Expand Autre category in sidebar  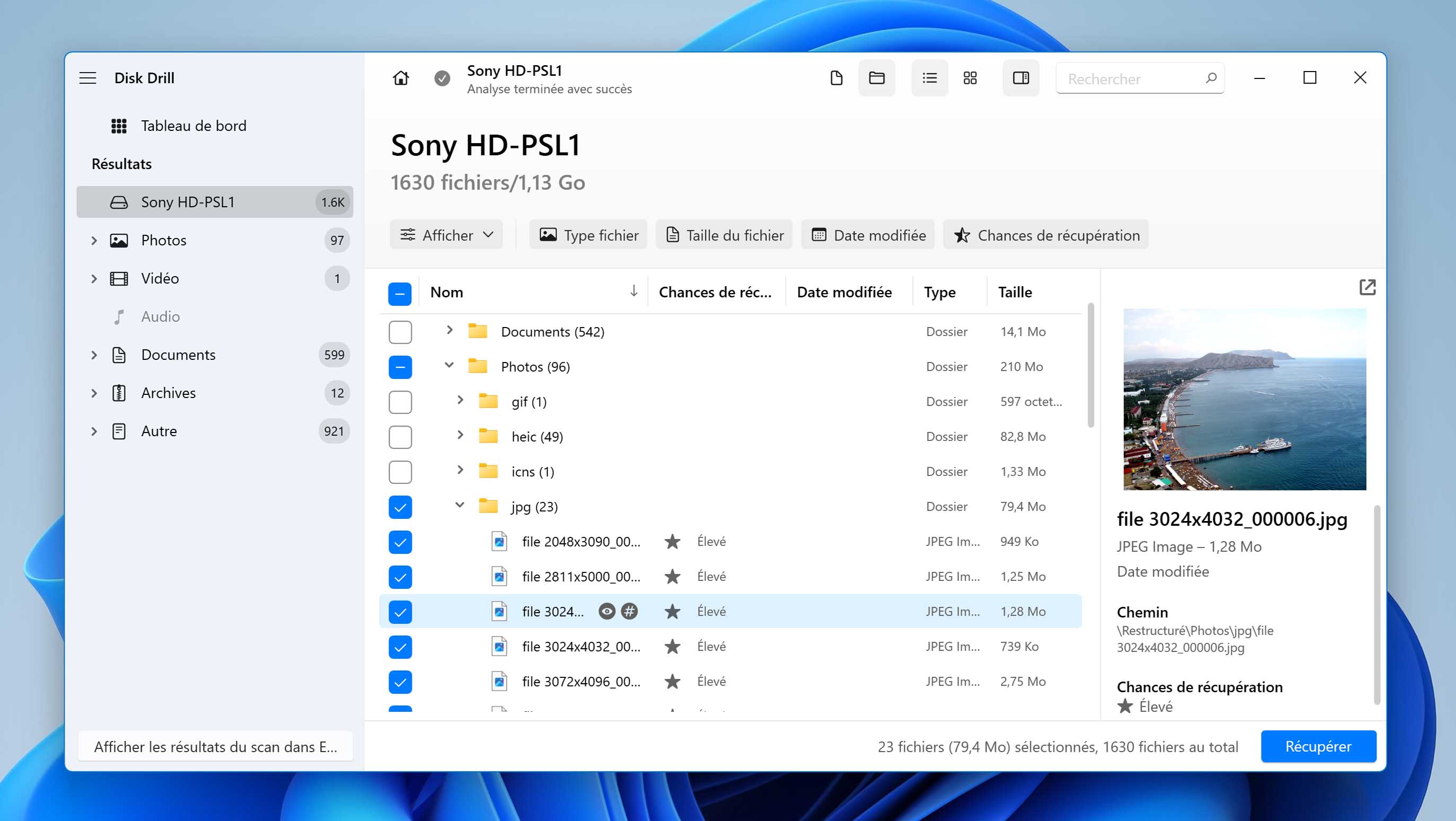tap(94, 431)
